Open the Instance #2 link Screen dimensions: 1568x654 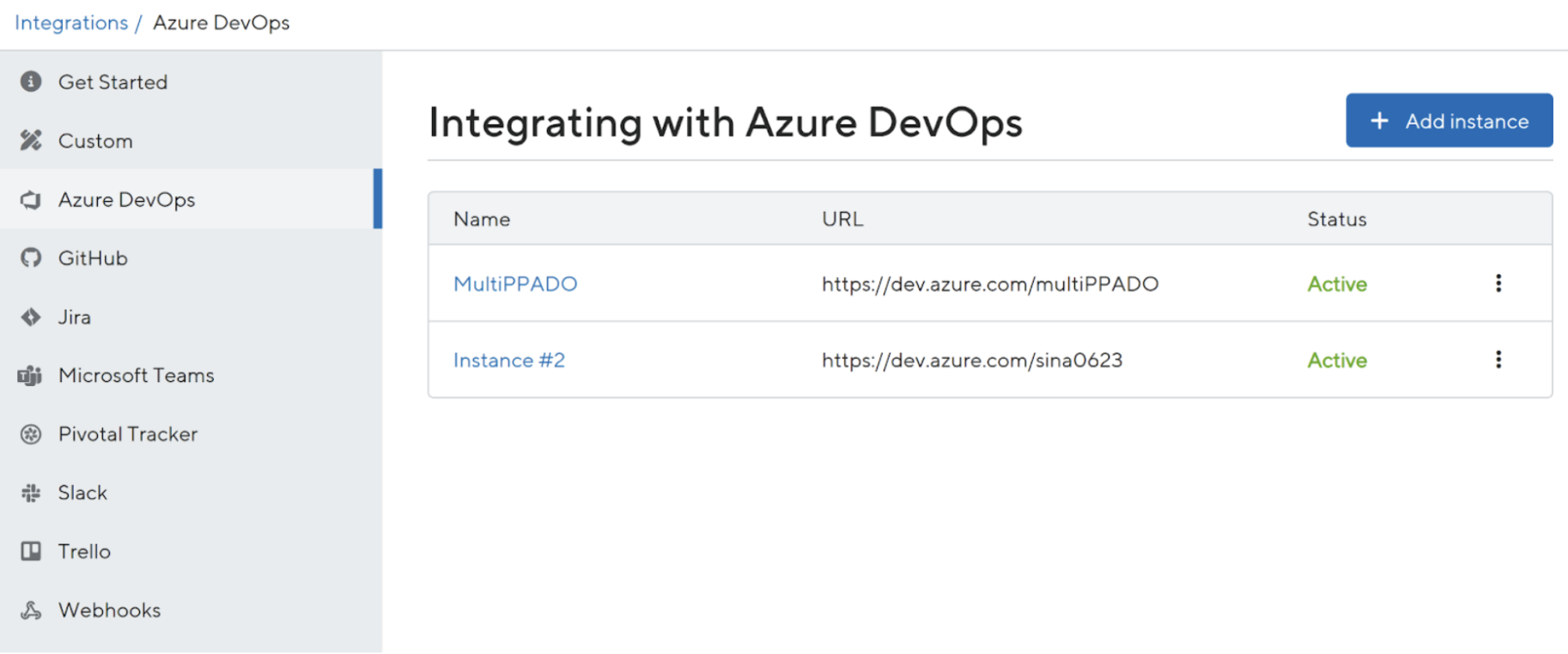pyautogui.click(x=509, y=360)
